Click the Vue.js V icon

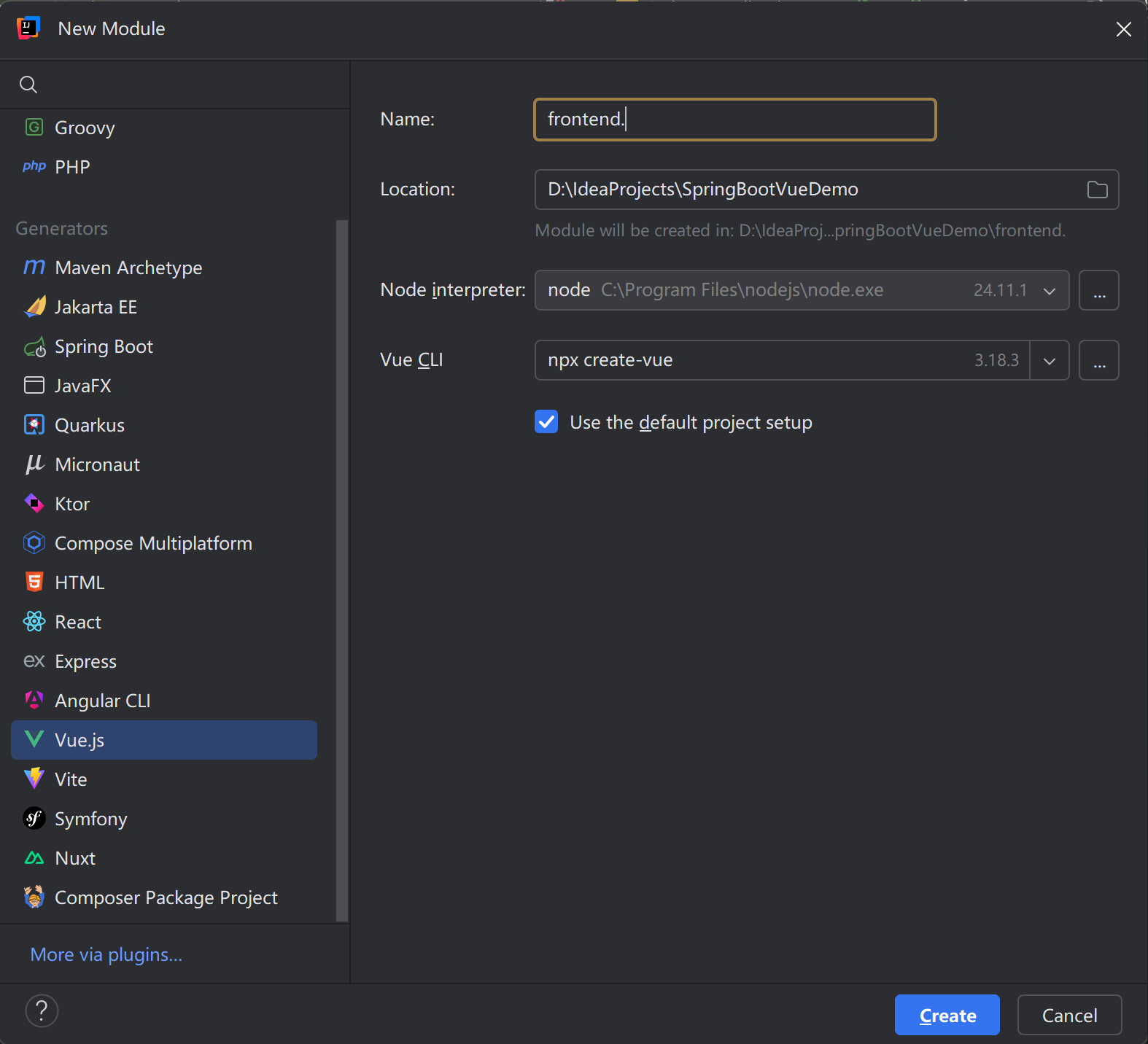click(34, 740)
